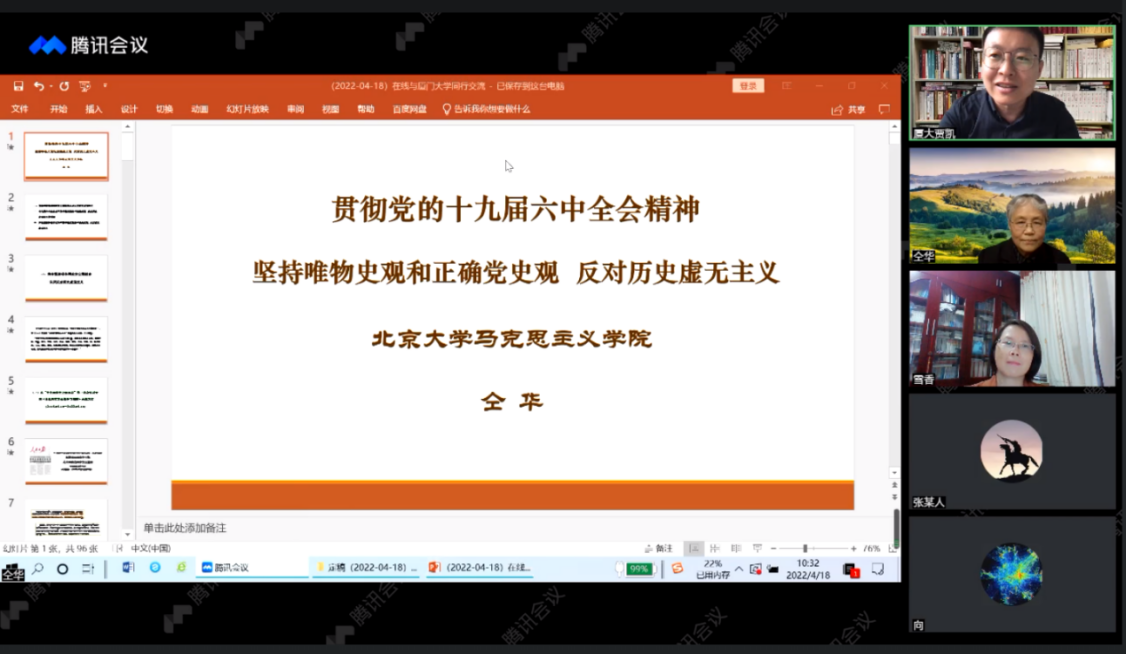
Task: Toggle the Notes (备注) pane in status bar
Action: coord(659,548)
